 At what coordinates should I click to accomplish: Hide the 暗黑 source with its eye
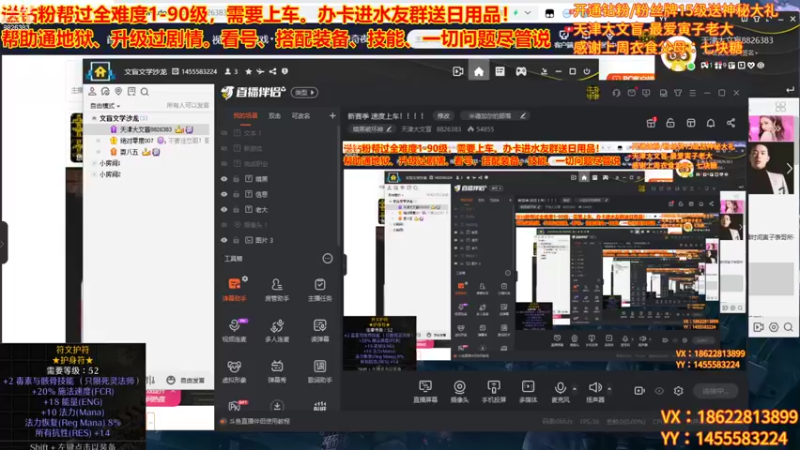click(x=224, y=179)
